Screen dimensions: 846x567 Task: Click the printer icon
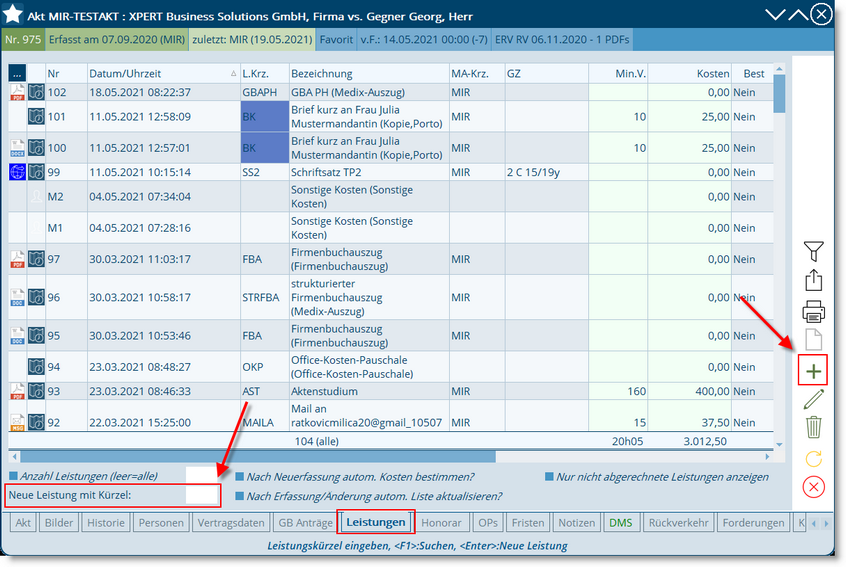pyautogui.click(x=813, y=311)
